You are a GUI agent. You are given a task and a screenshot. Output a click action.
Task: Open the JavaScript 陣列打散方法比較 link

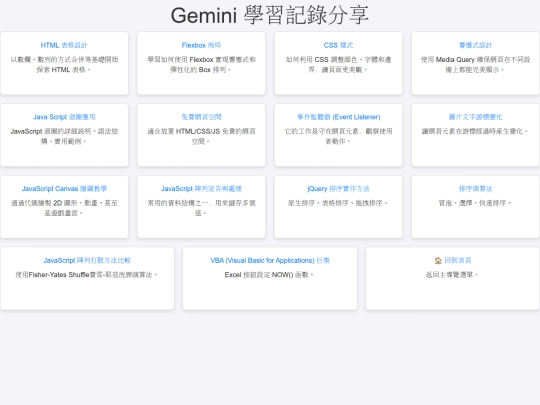pyautogui.click(x=87, y=260)
